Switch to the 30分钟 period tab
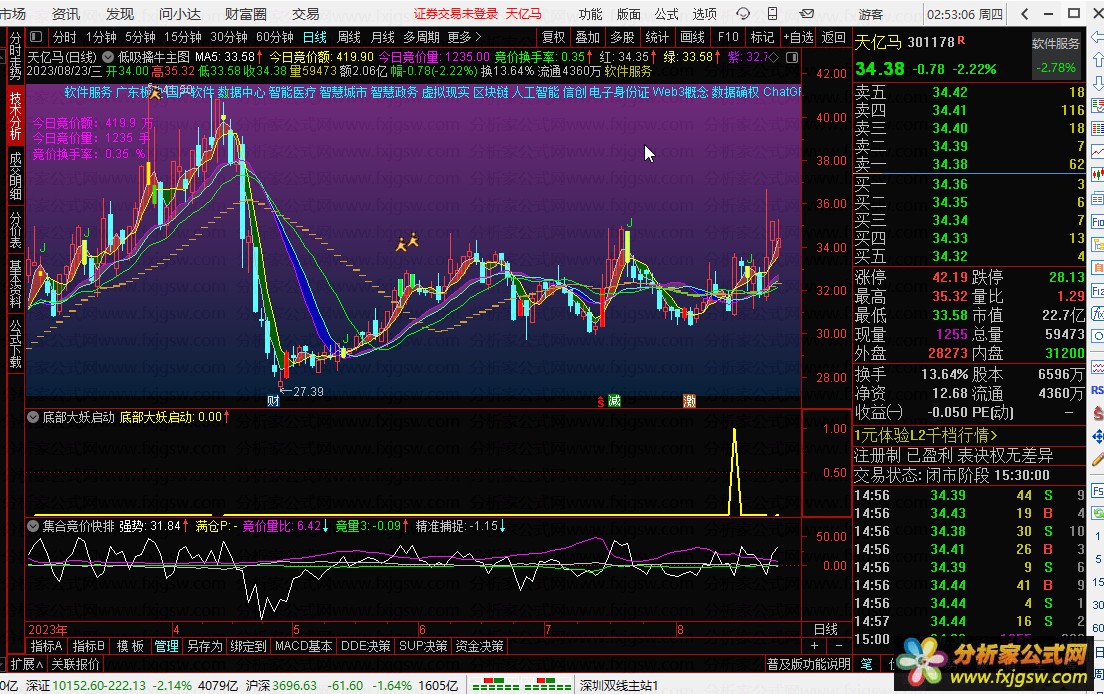 pos(229,37)
